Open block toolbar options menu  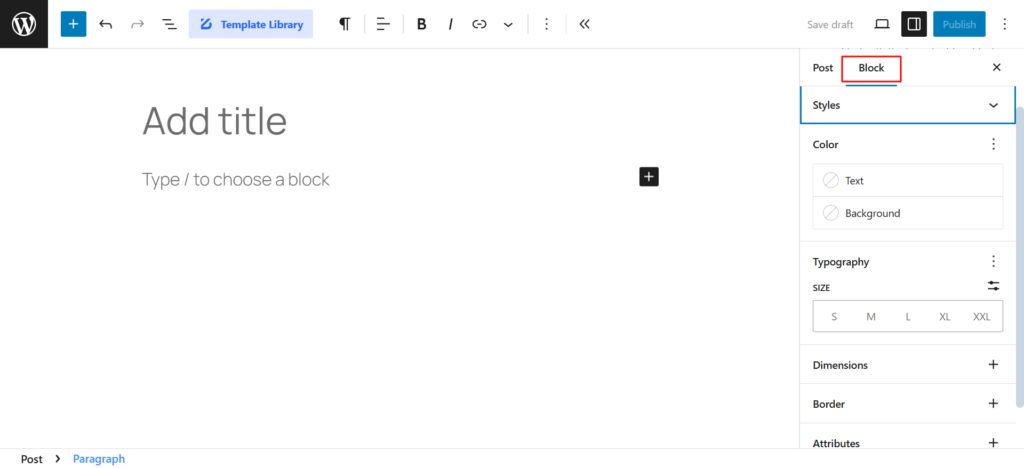[547, 24]
